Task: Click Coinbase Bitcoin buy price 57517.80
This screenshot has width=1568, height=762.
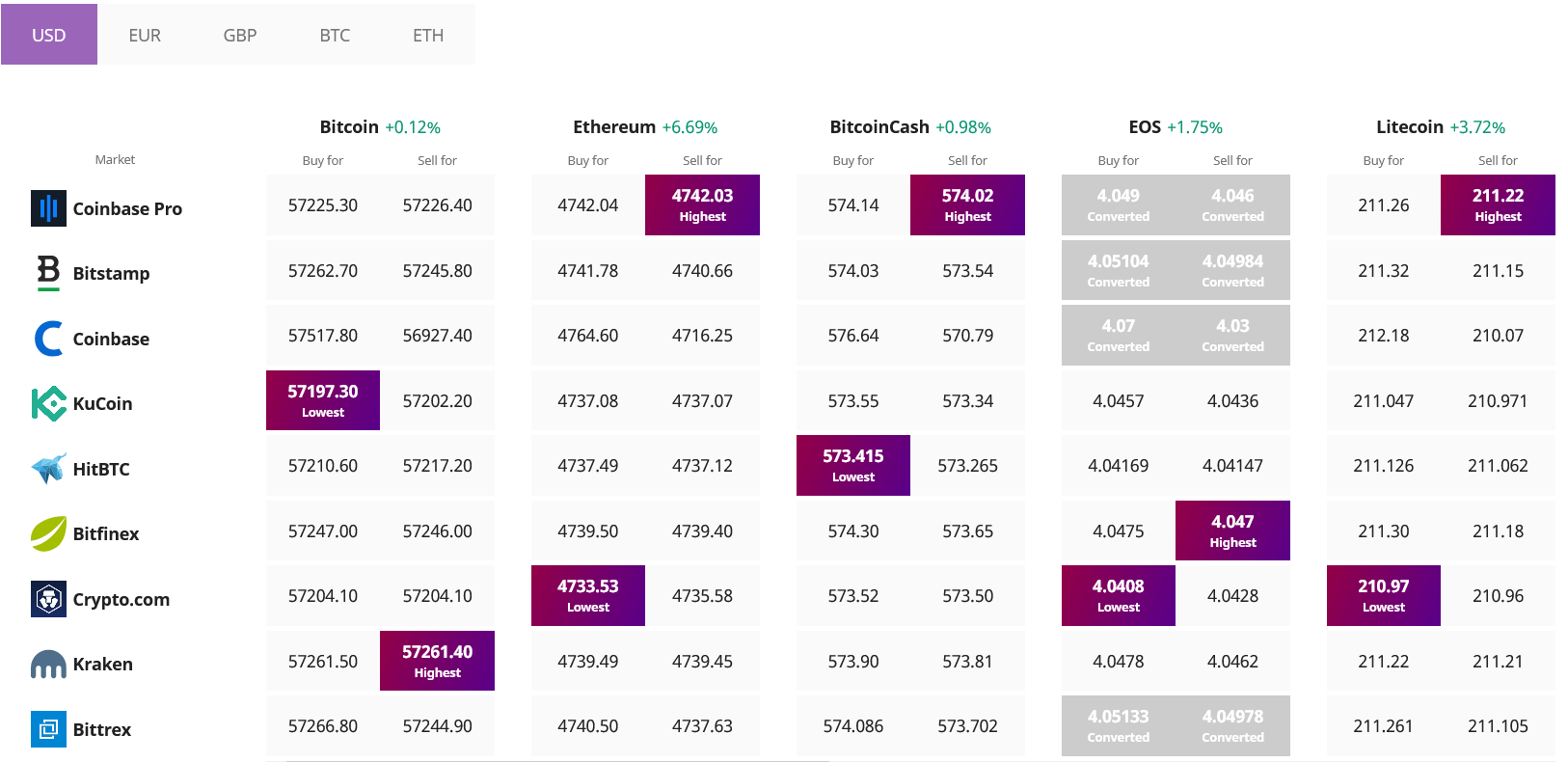Action: click(323, 336)
